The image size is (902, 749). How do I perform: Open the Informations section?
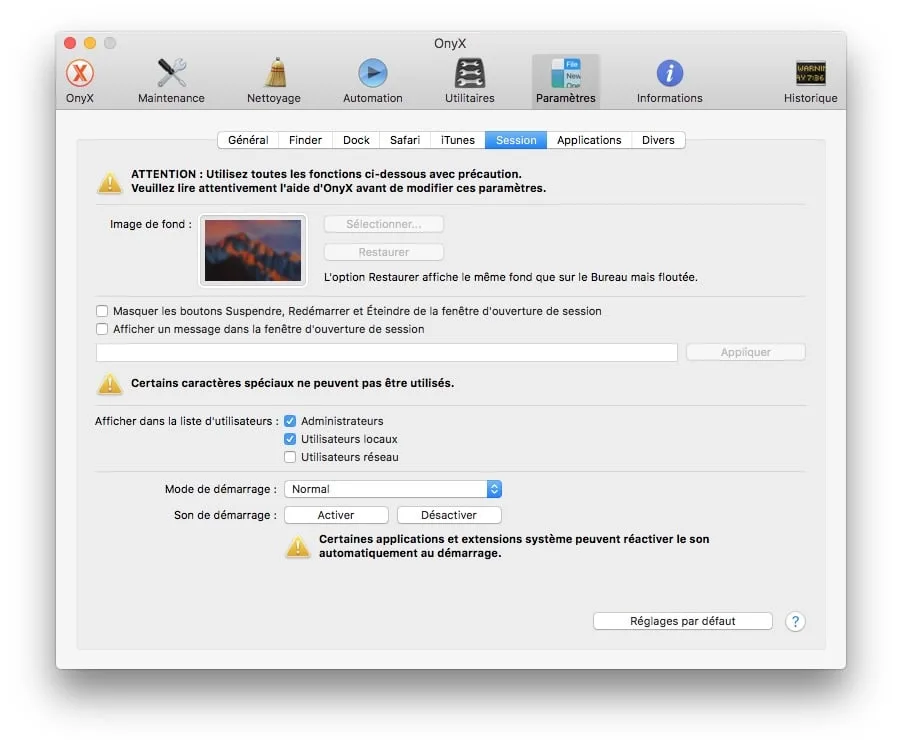[670, 81]
